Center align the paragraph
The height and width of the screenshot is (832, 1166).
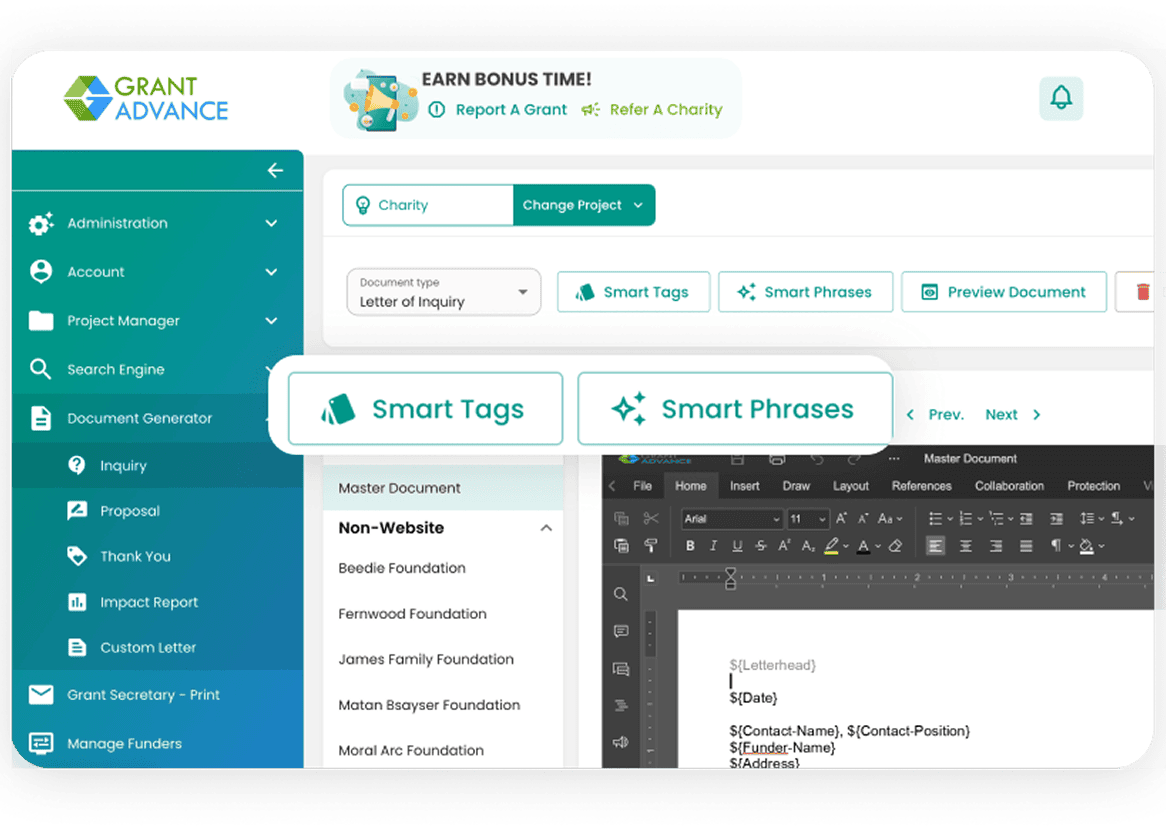[x=965, y=546]
